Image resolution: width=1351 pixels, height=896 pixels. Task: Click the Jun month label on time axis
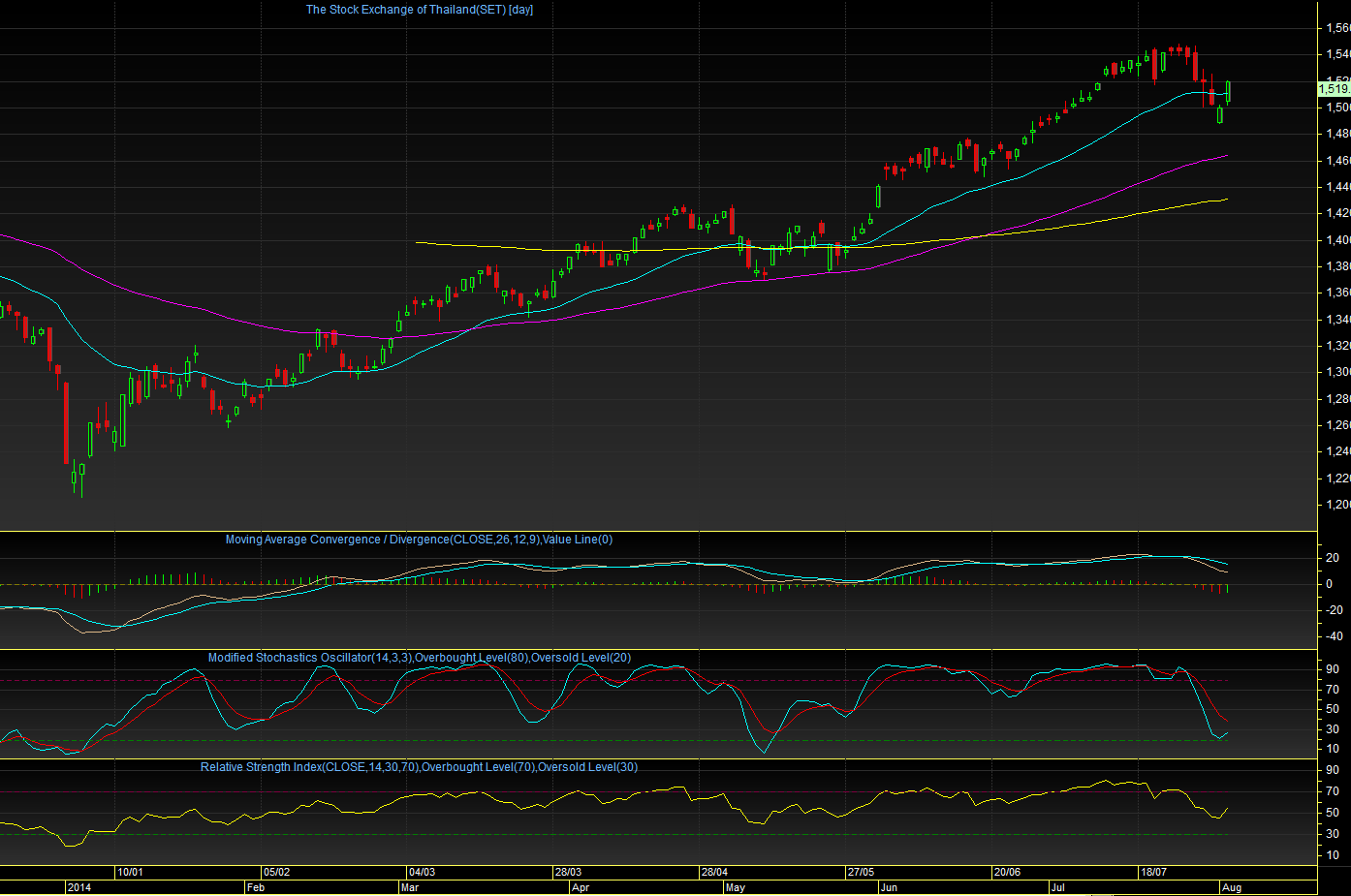pos(889,887)
